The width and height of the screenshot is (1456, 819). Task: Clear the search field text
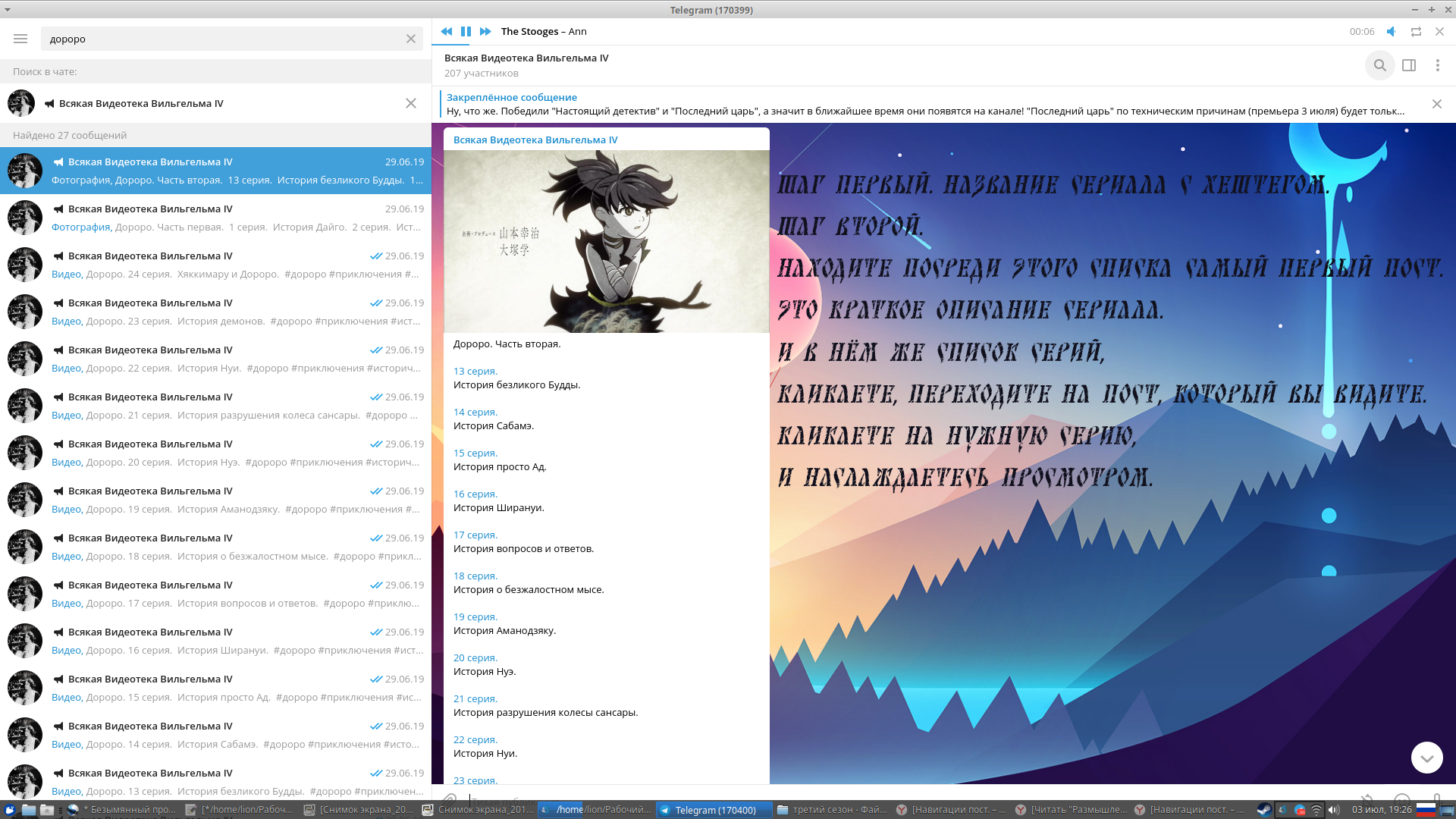pos(410,39)
